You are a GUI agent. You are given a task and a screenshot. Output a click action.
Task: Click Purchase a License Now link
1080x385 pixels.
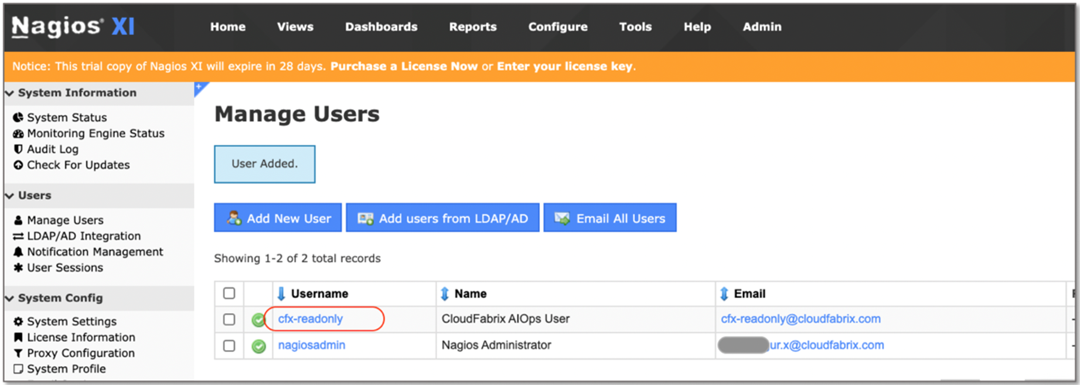pyautogui.click(x=404, y=67)
